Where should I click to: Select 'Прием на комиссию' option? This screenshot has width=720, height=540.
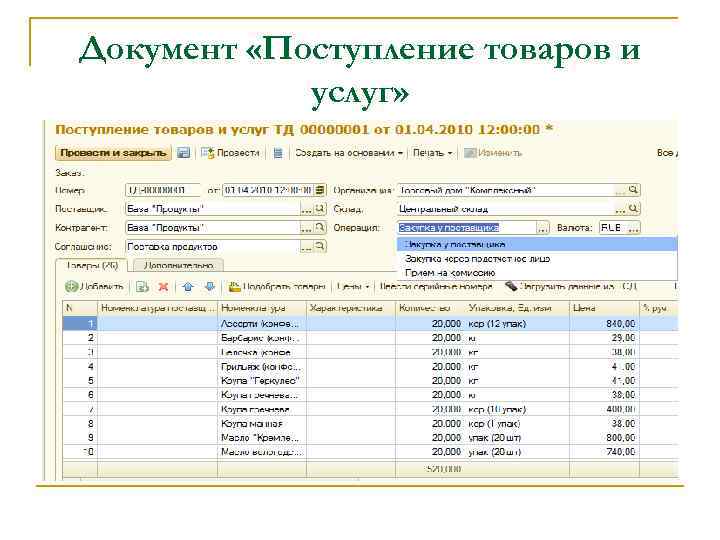coord(537,273)
